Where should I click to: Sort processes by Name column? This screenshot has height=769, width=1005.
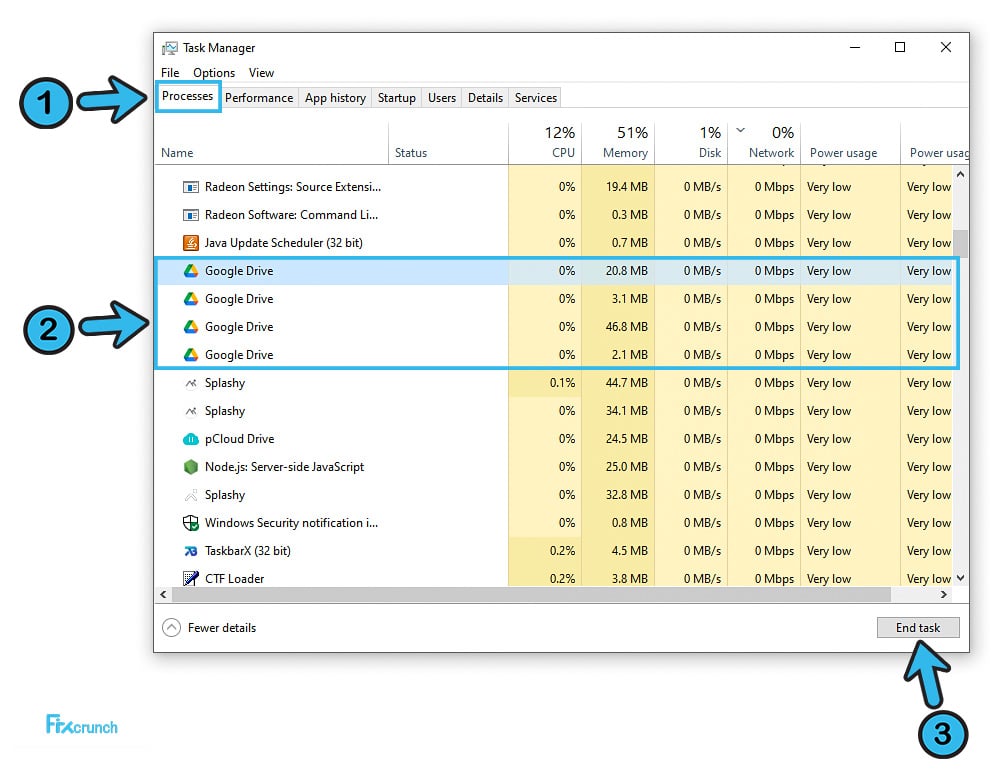272,144
